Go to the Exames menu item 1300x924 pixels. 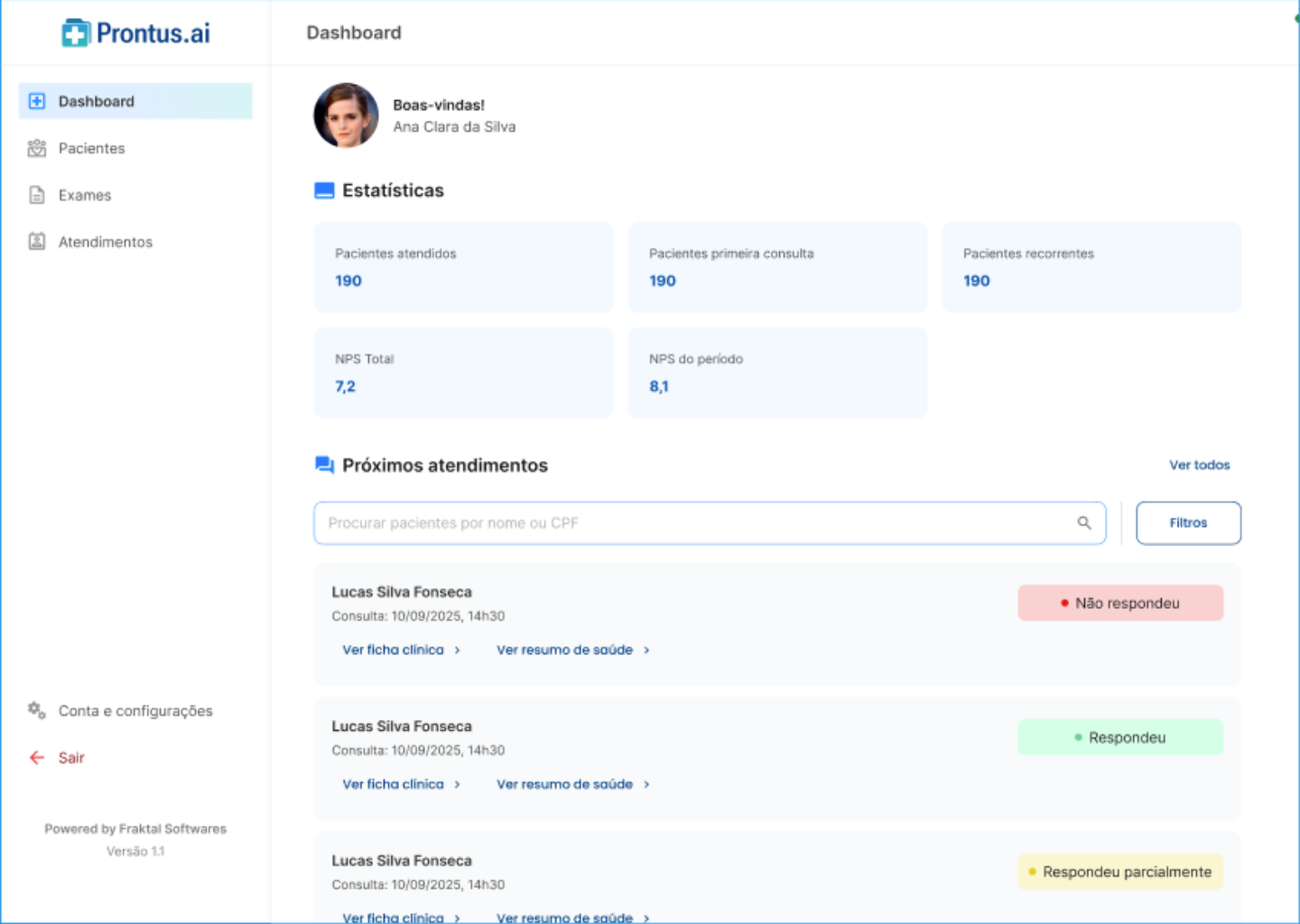coord(135,195)
